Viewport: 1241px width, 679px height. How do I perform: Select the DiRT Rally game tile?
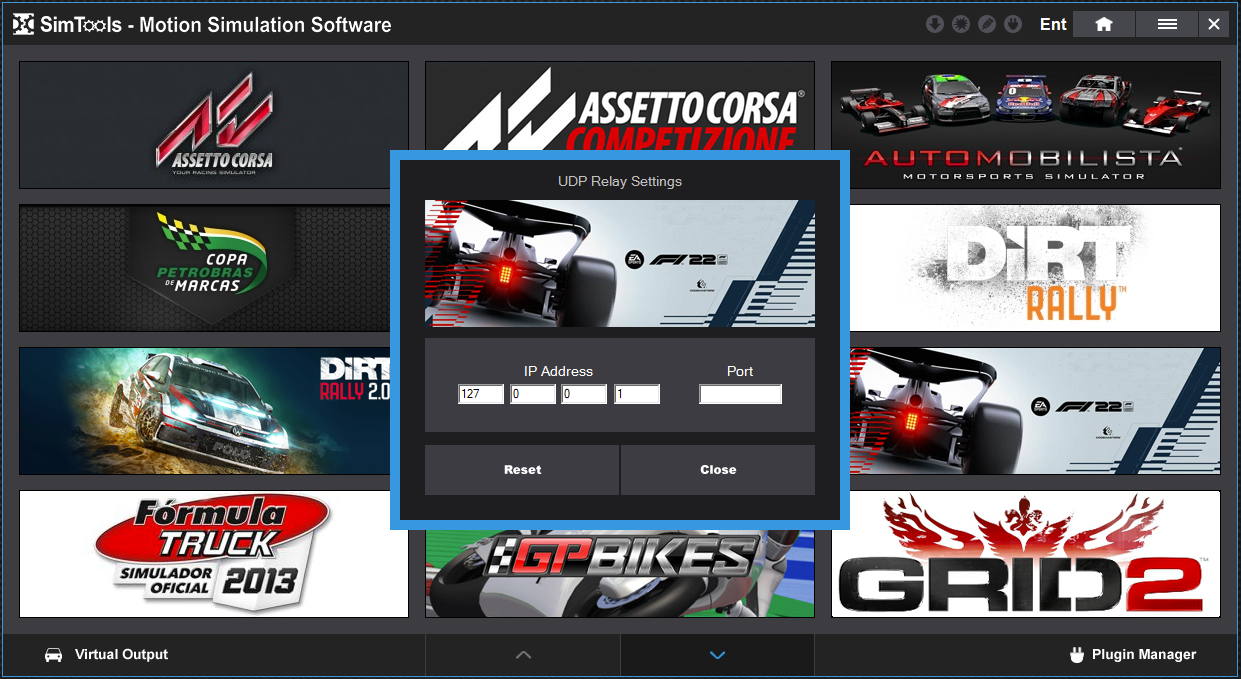tap(1035, 268)
